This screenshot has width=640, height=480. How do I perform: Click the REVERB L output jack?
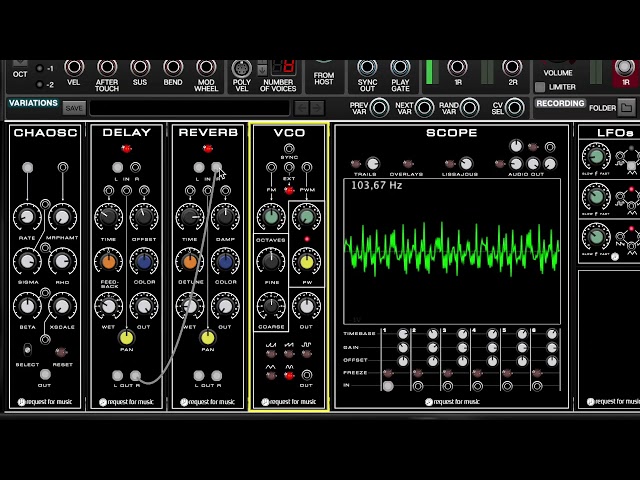pos(199,376)
